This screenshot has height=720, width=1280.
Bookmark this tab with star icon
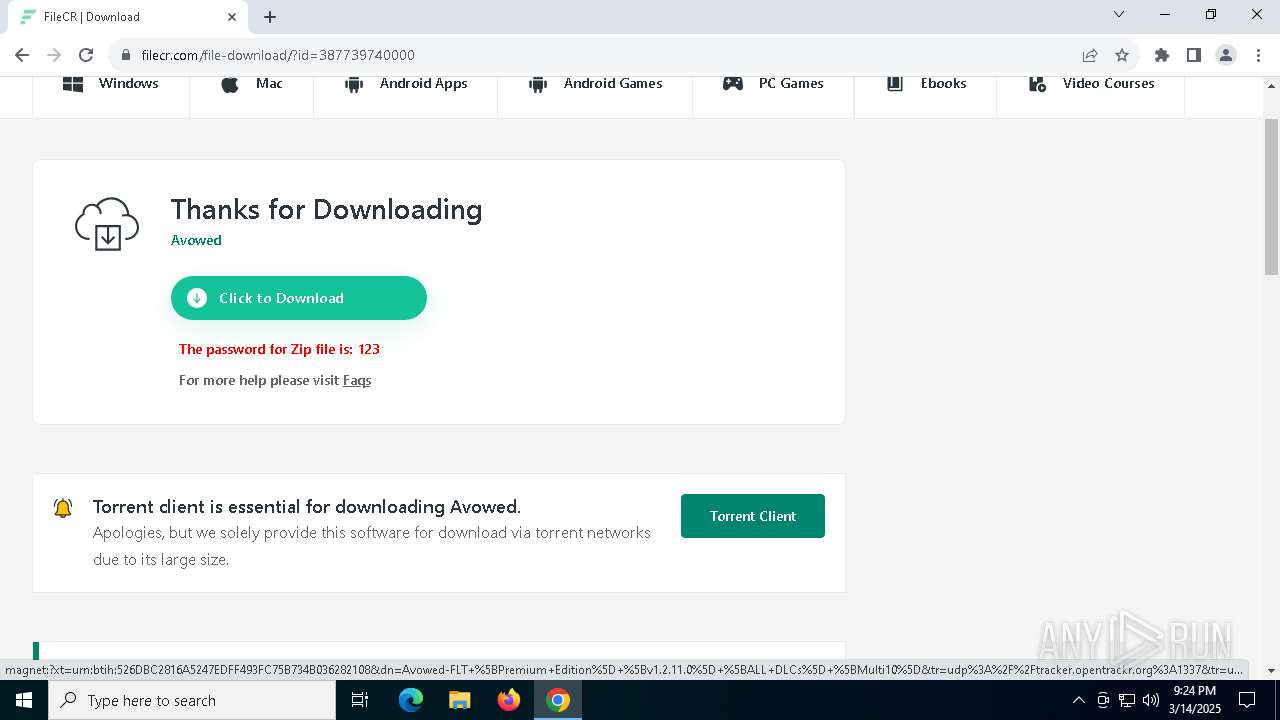click(x=1122, y=55)
